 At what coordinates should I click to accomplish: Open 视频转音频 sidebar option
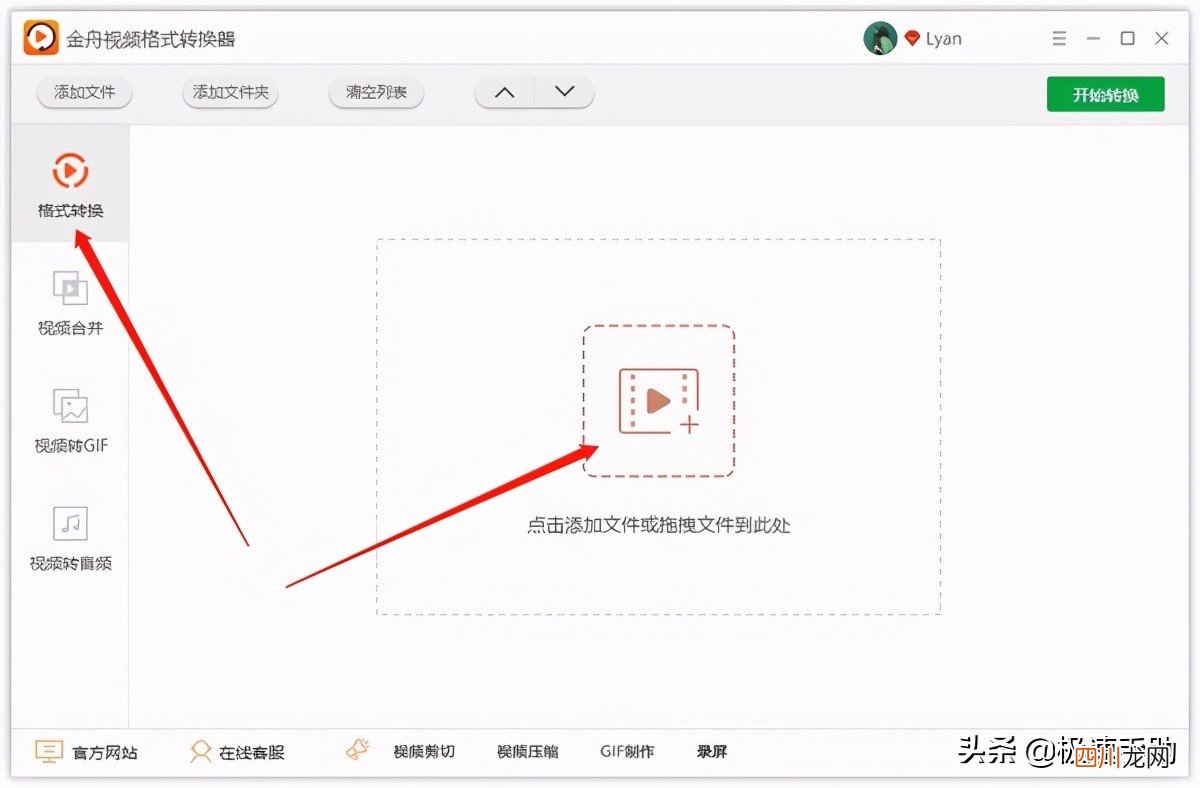pos(70,538)
